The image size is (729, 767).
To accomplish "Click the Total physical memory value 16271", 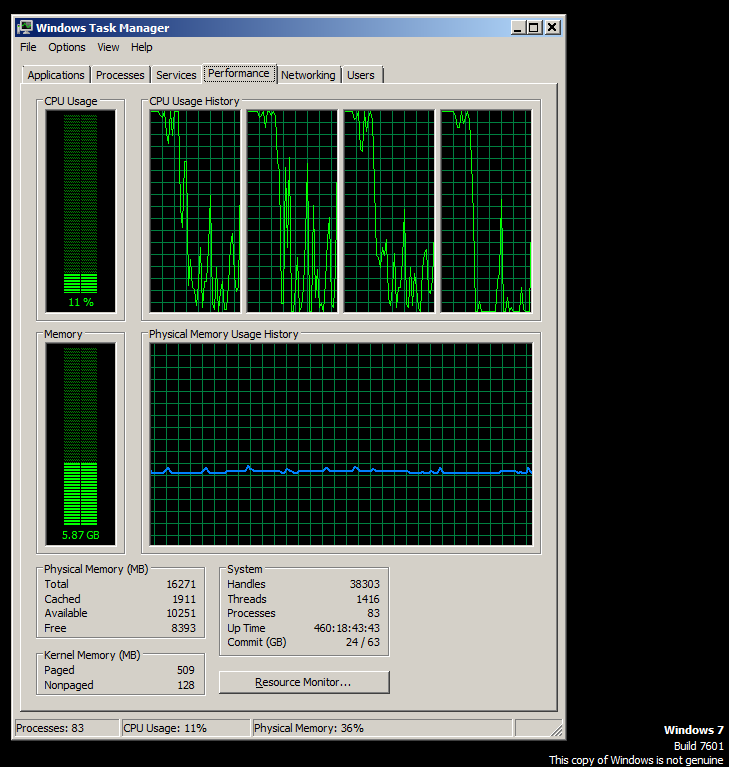I will [181, 584].
